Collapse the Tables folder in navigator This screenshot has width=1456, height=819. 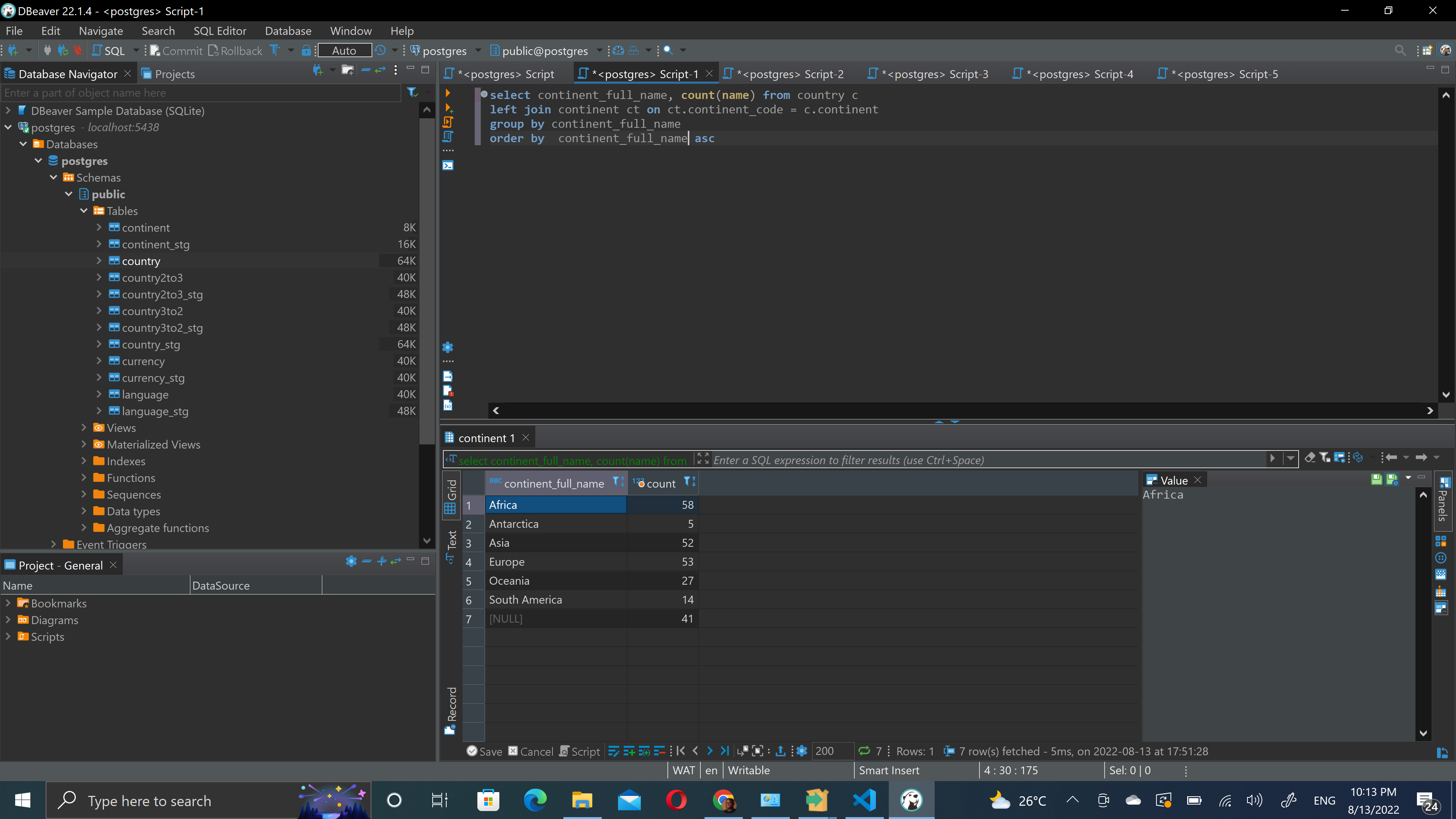84,211
